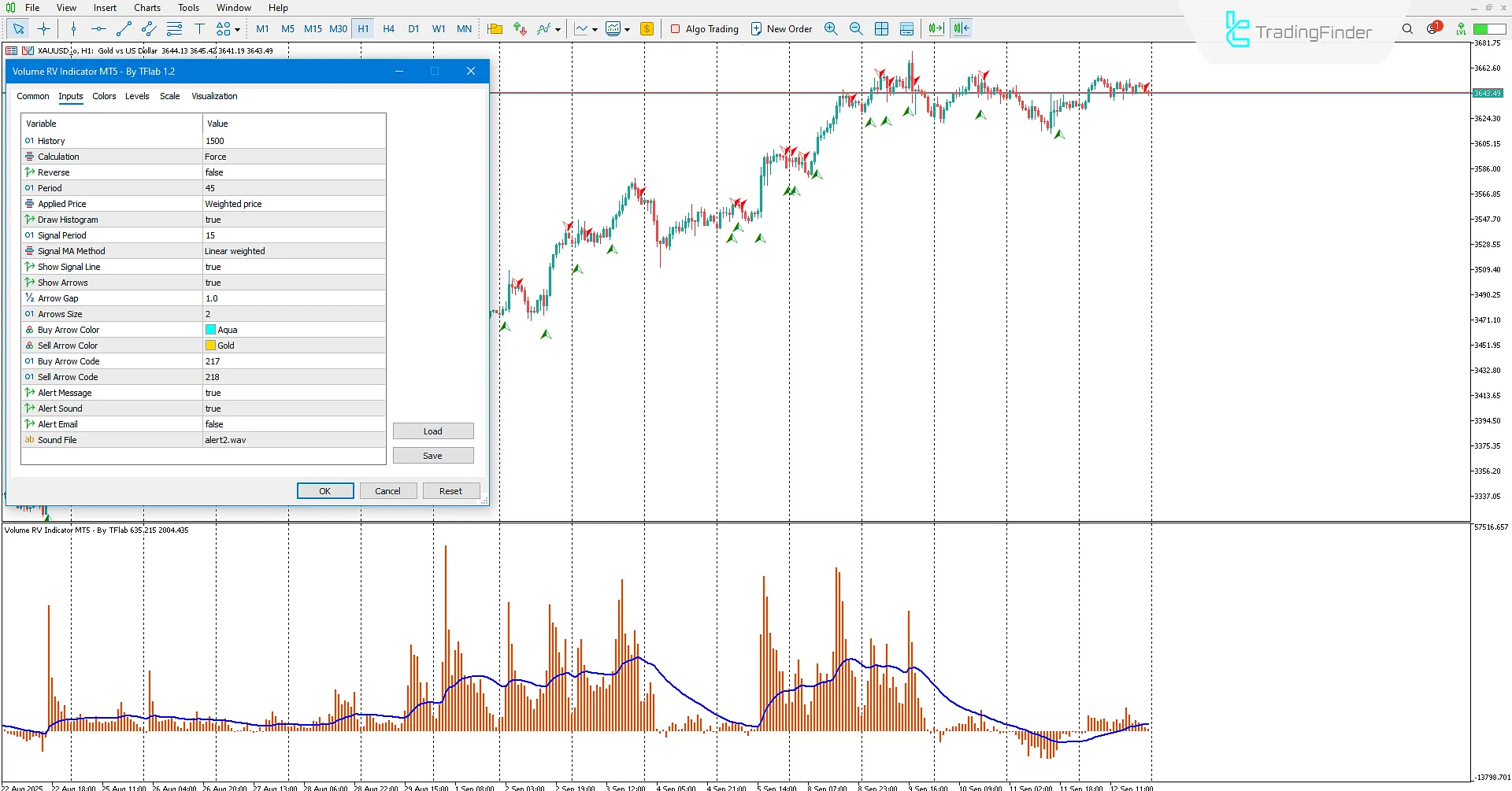This screenshot has height=791, width=1512.
Task: Open the geometric shapes dropdown
Action: point(238,29)
